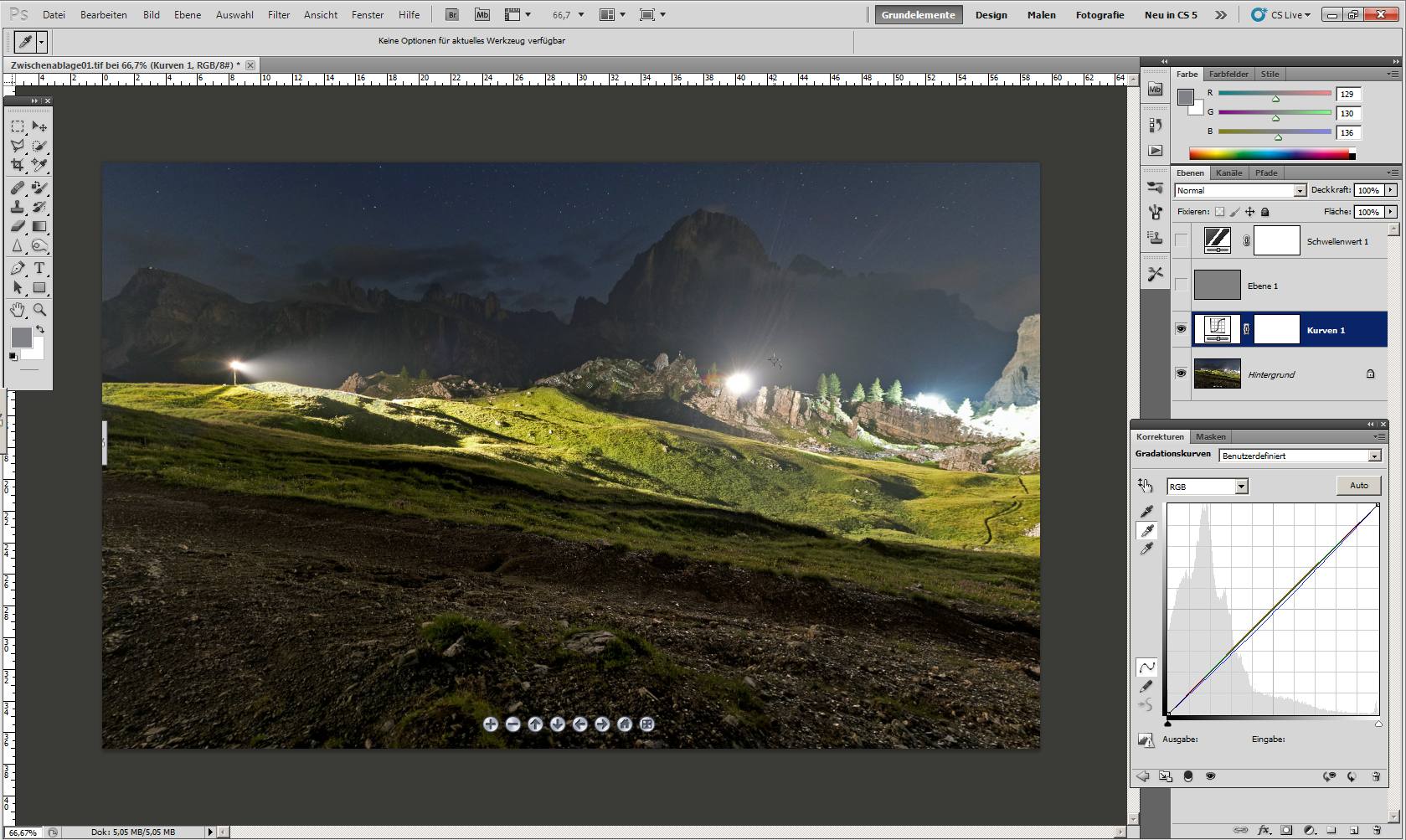The image size is (1406, 840).
Task: Click the Auto button in Curves
Action: pos(1358,486)
